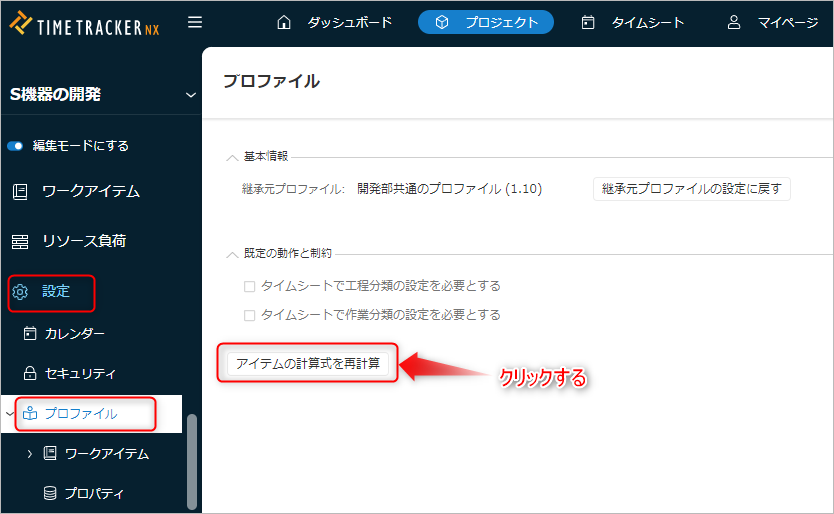The width and height of the screenshot is (834, 514).
Task: Click the sidebar vertical scrollbar
Action: coord(192,460)
